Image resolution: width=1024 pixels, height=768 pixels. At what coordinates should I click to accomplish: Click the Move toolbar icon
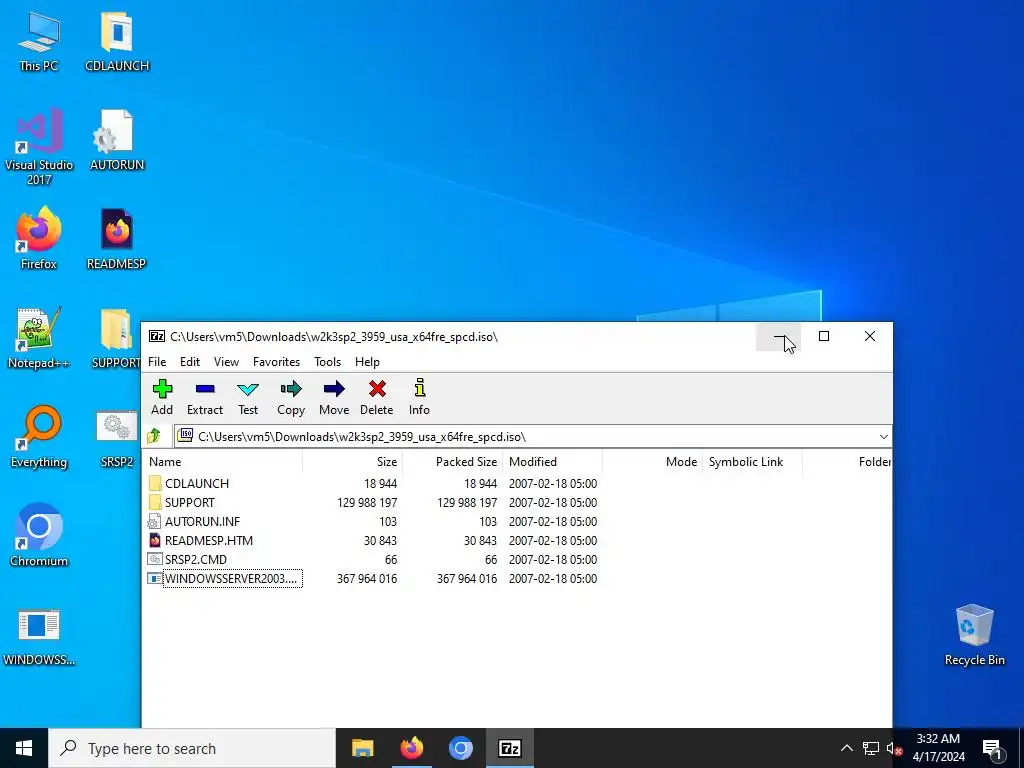click(334, 397)
